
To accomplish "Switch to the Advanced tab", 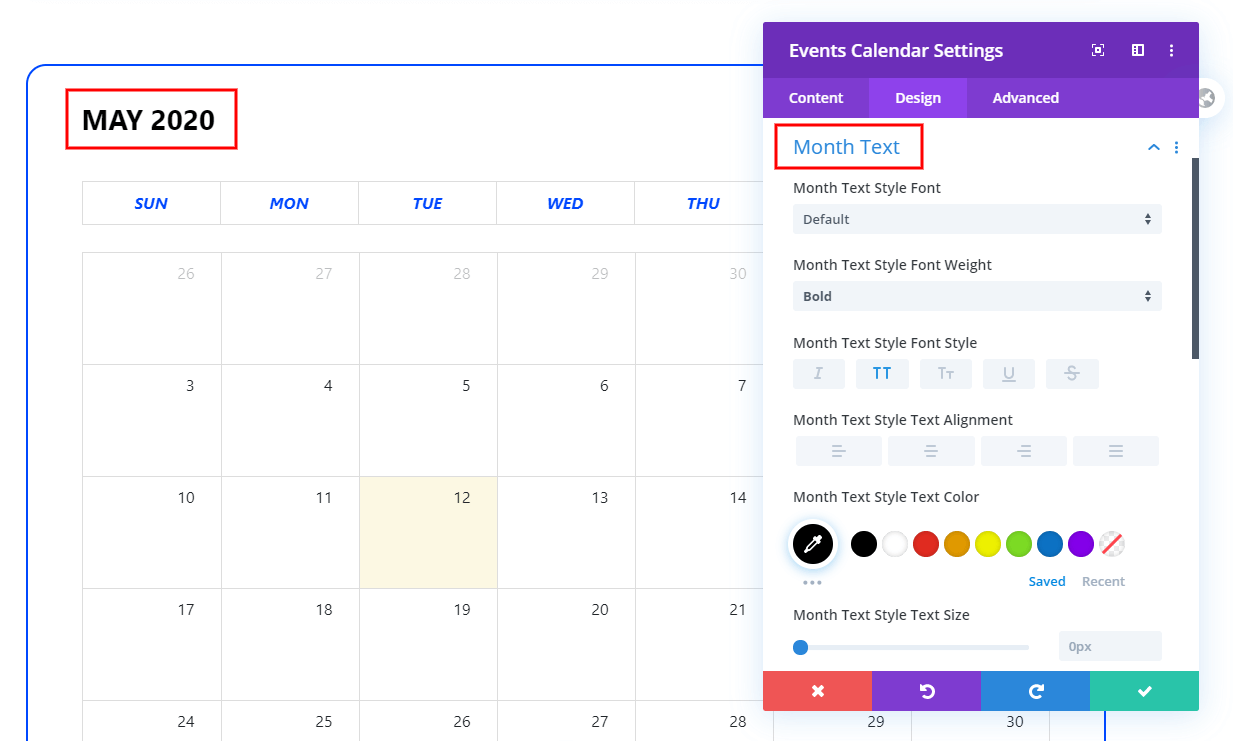I will coord(1025,98).
